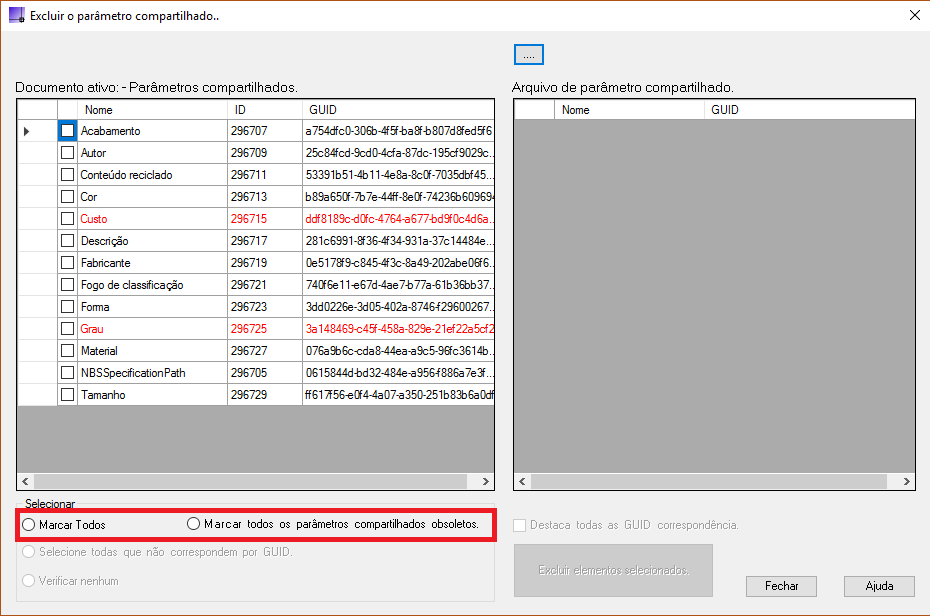Tick Fogo de classificação checkbox
Viewport: 930px width, 616px height.
click(x=68, y=284)
